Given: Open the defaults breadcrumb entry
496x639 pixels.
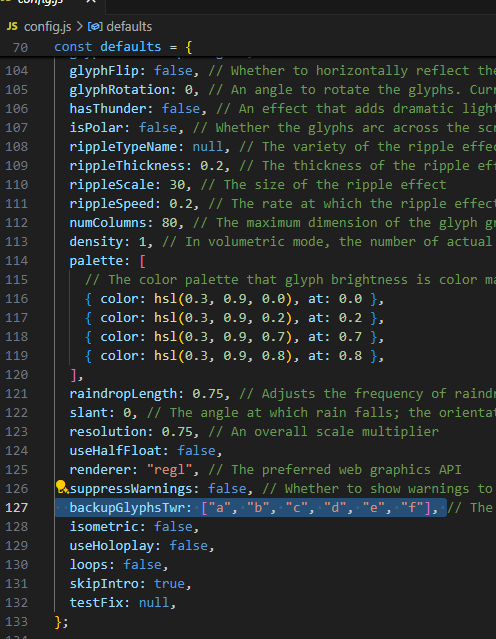Looking at the screenshot, I should [129, 27].
